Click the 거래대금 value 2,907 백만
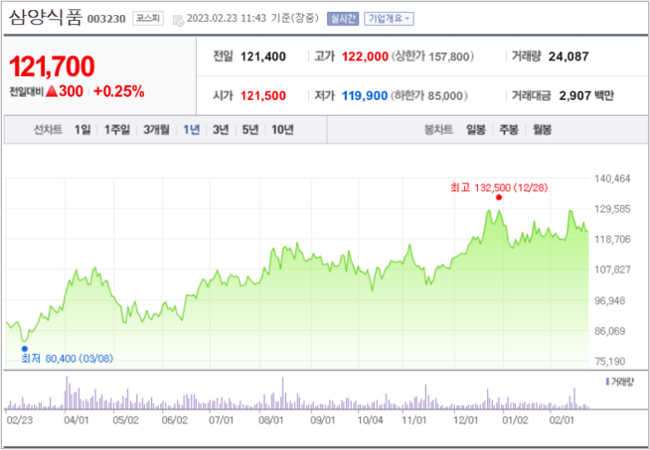 coord(586,96)
